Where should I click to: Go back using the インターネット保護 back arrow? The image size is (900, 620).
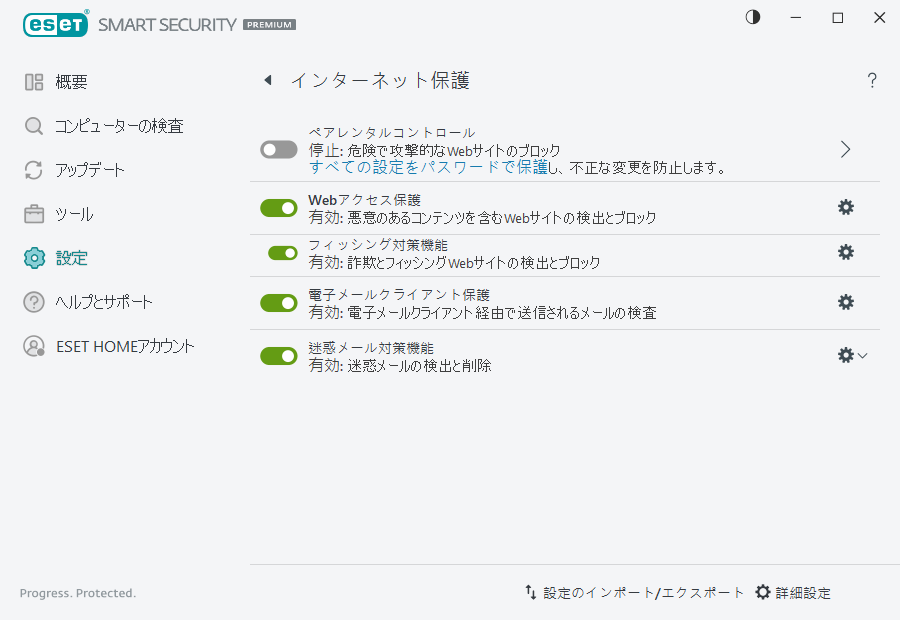click(x=267, y=79)
